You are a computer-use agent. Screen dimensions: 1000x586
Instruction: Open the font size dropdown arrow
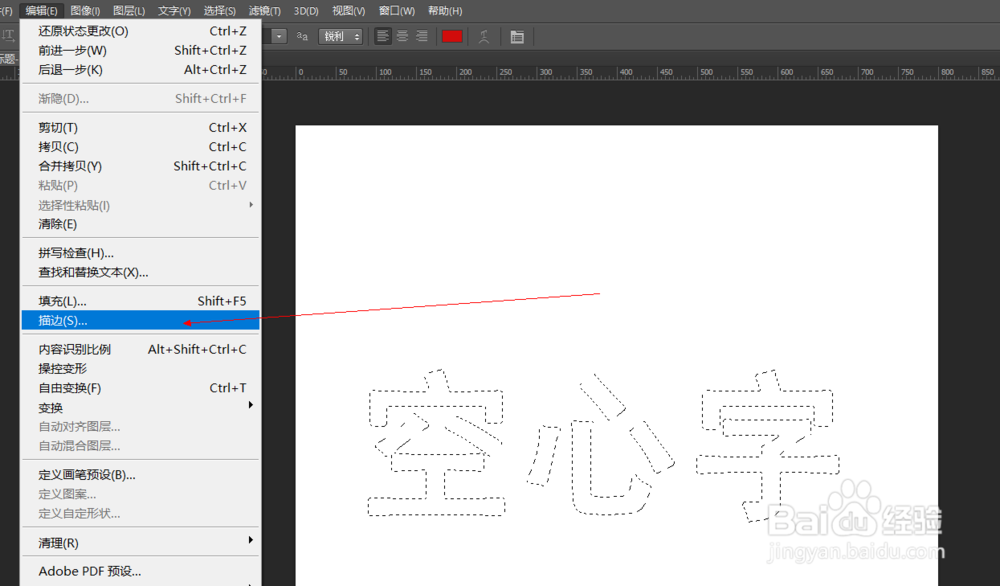(279, 36)
